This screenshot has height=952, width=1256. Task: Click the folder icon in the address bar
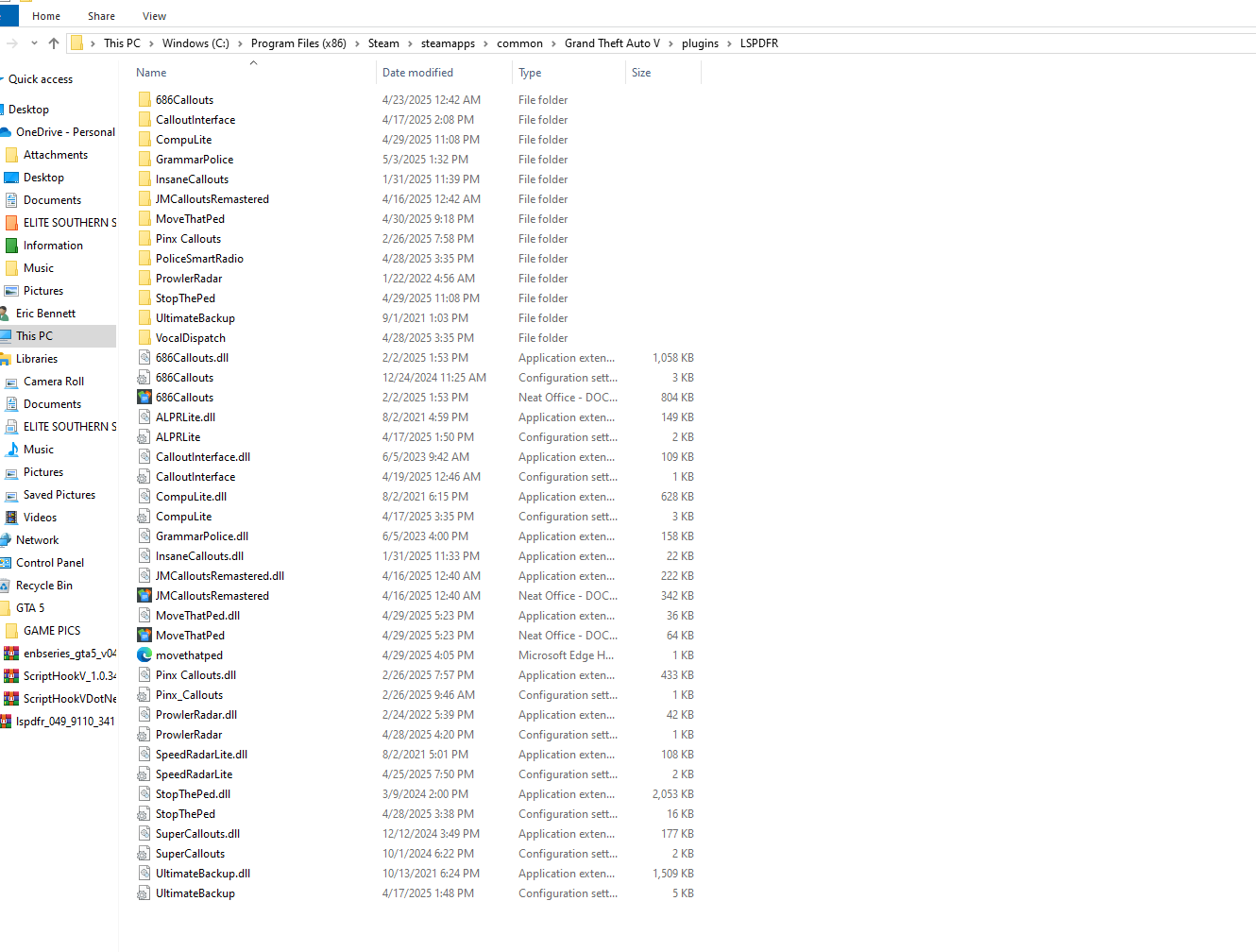pos(76,43)
